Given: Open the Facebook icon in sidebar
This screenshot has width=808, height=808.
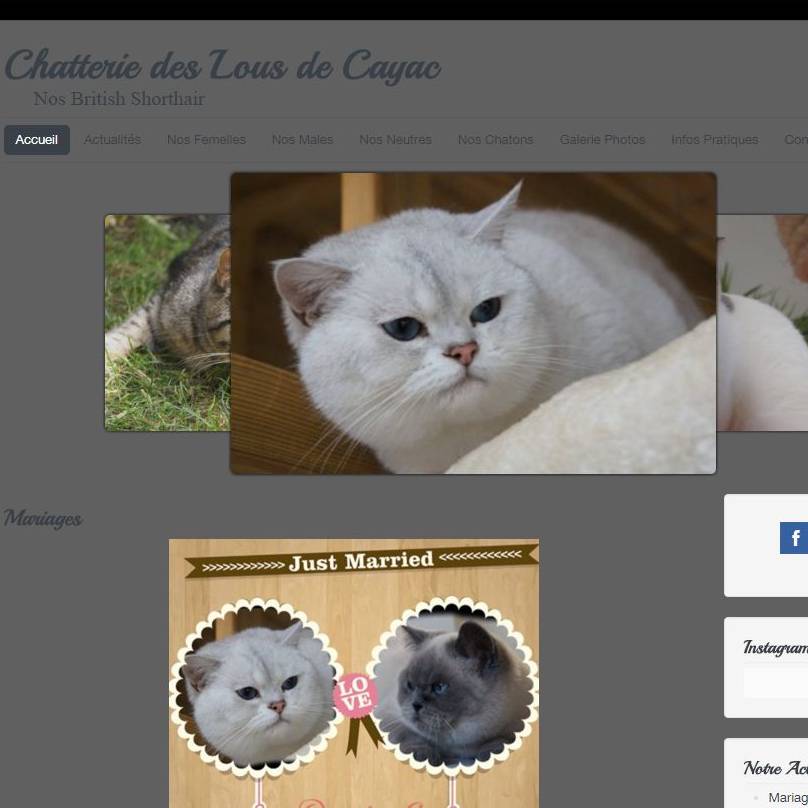Looking at the screenshot, I should 794,538.
